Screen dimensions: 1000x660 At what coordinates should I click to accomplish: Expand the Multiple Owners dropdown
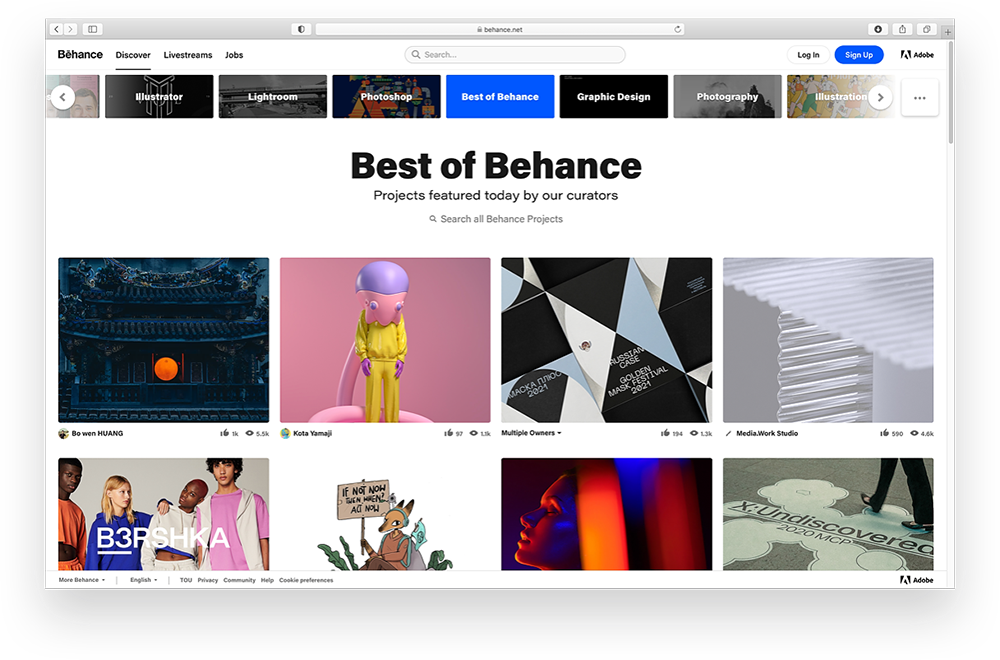531,433
